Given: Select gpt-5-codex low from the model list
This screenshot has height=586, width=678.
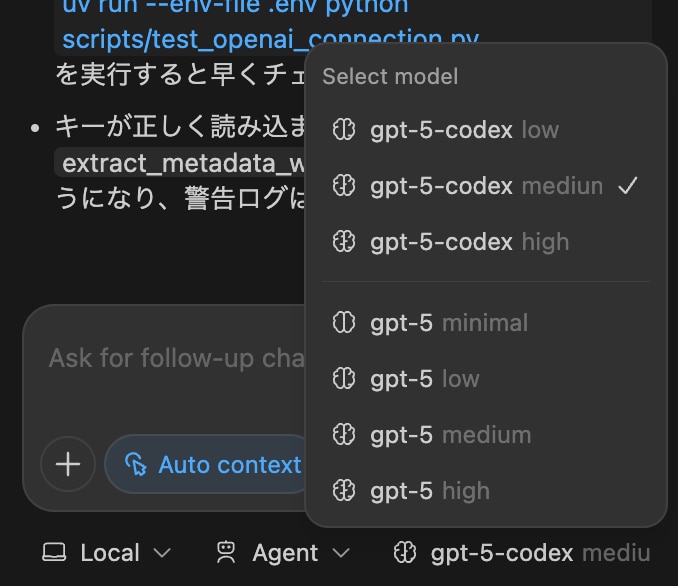Looking at the screenshot, I should (x=464, y=130).
